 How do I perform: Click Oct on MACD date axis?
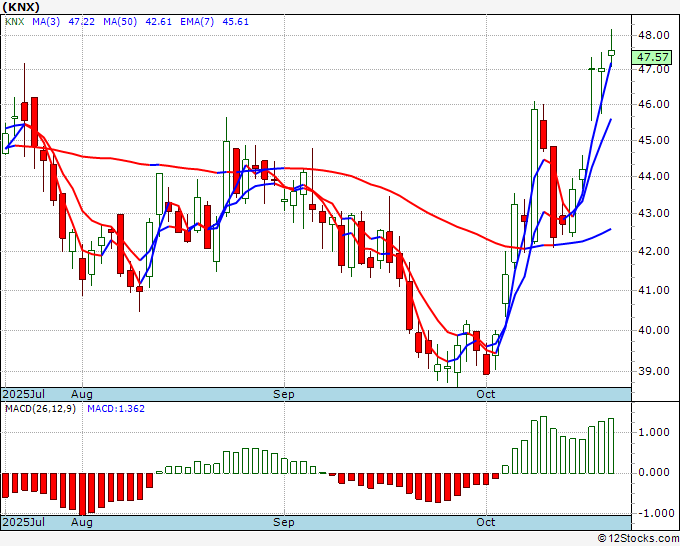tap(485, 522)
